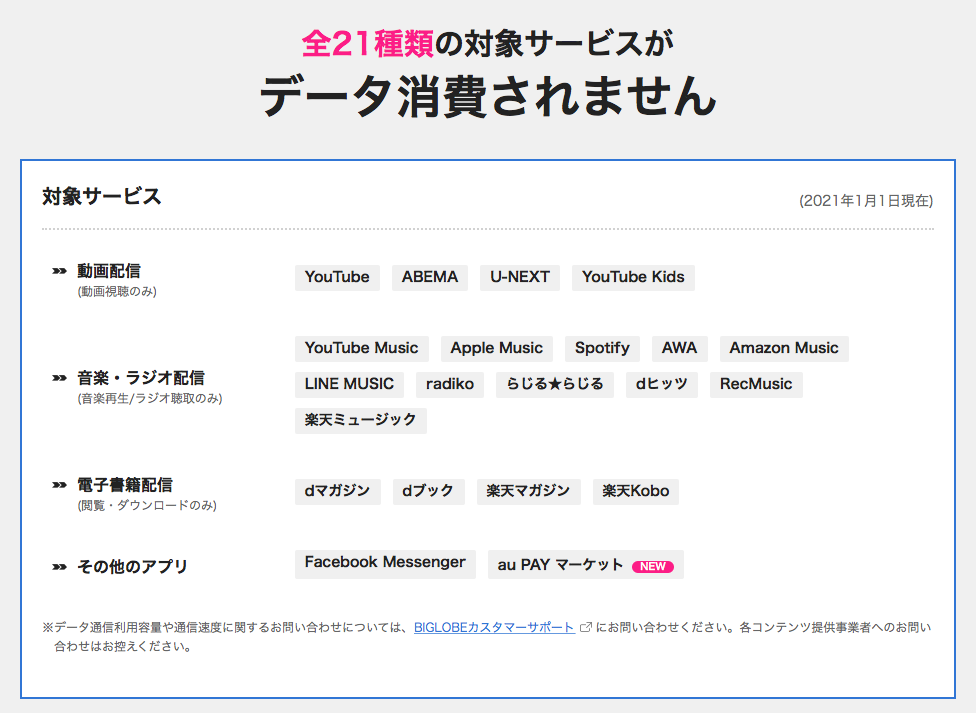Click the arrow icon beside その他のアプリ
The width and height of the screenshot is (976, 713).
click(59, 567)
